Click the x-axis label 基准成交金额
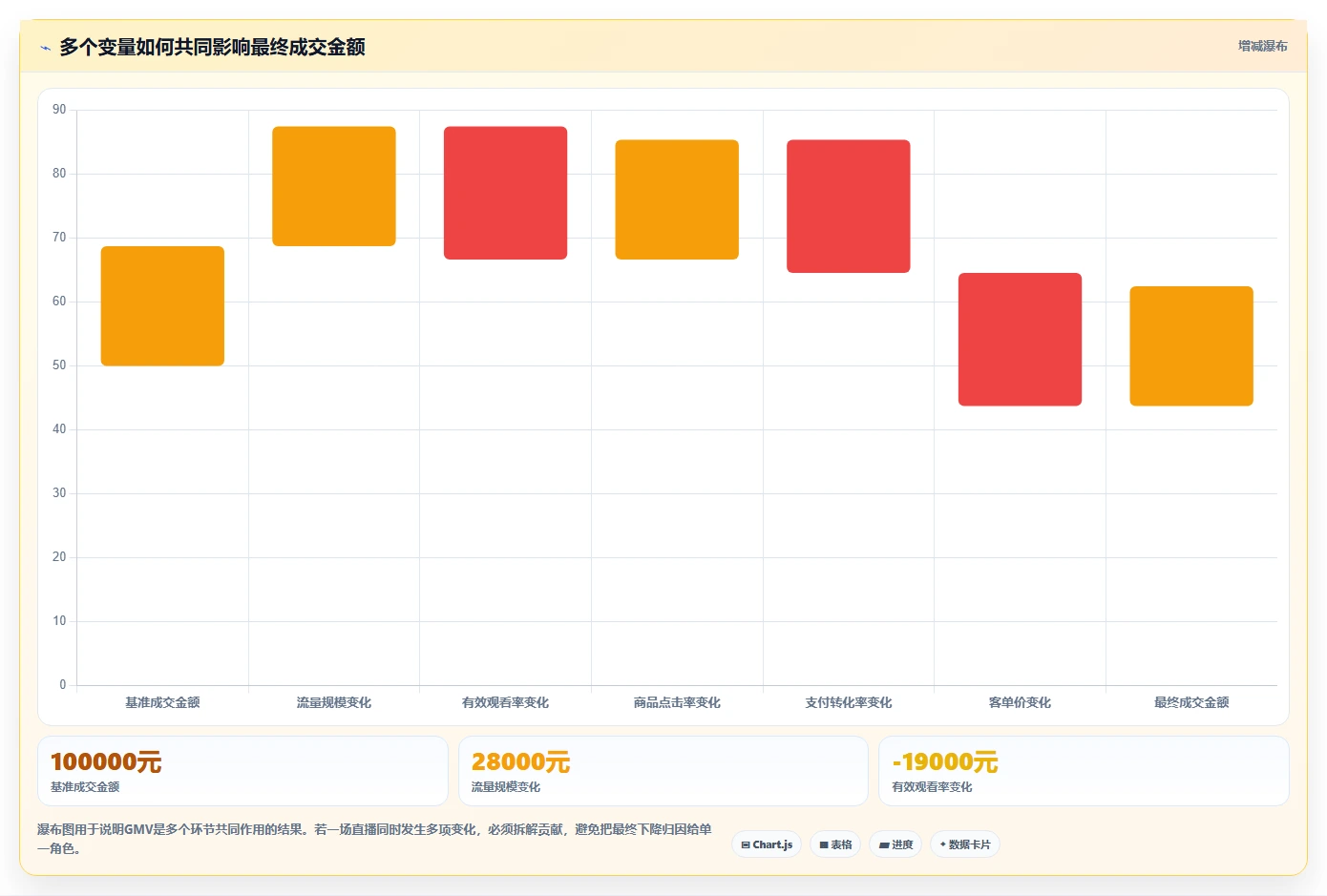 tap(162, 702)
